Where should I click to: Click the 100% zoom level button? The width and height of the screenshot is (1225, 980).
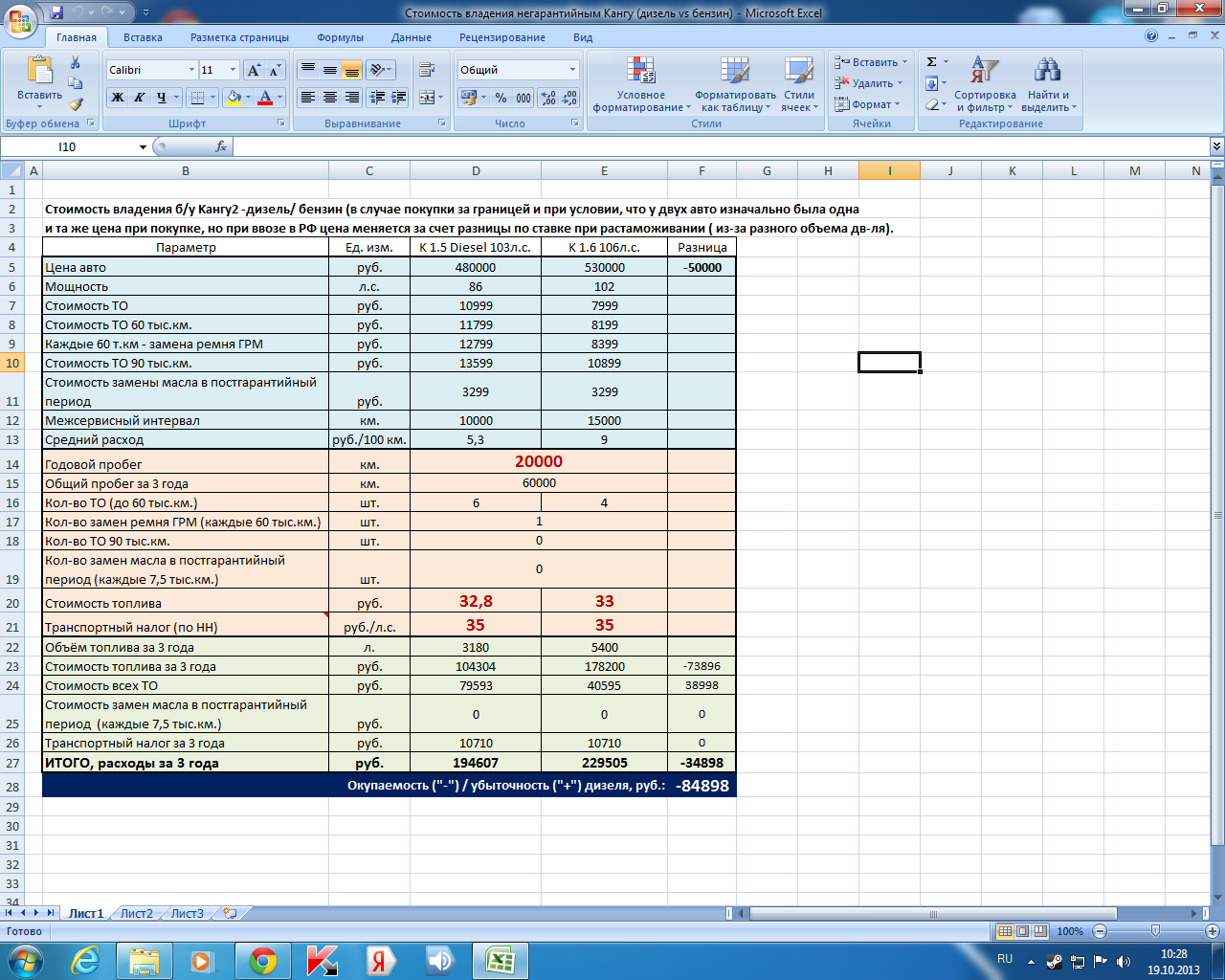(1070, 931)
